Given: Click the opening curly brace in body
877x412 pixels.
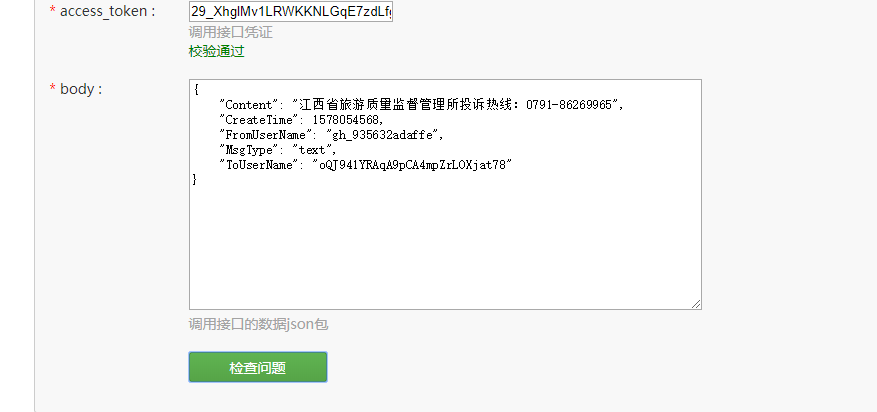Looking at the screenshot, I should pyautogui.click(x=196, y=90).
